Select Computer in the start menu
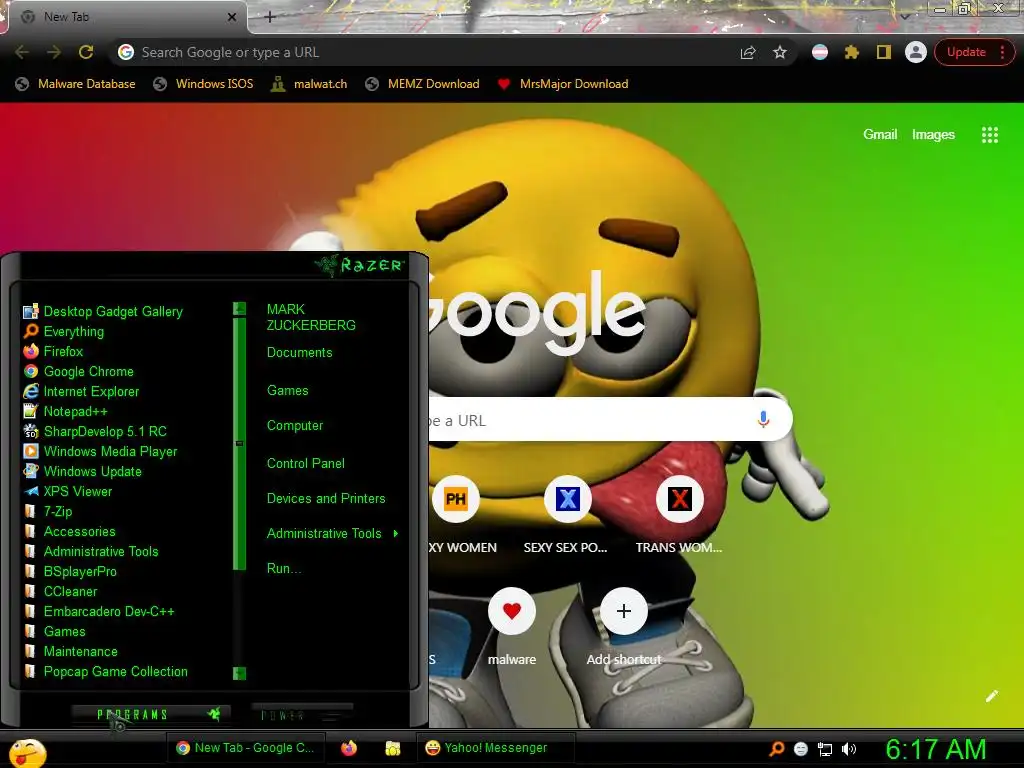Screen dimensions: 1024x768 pos(295,426)
